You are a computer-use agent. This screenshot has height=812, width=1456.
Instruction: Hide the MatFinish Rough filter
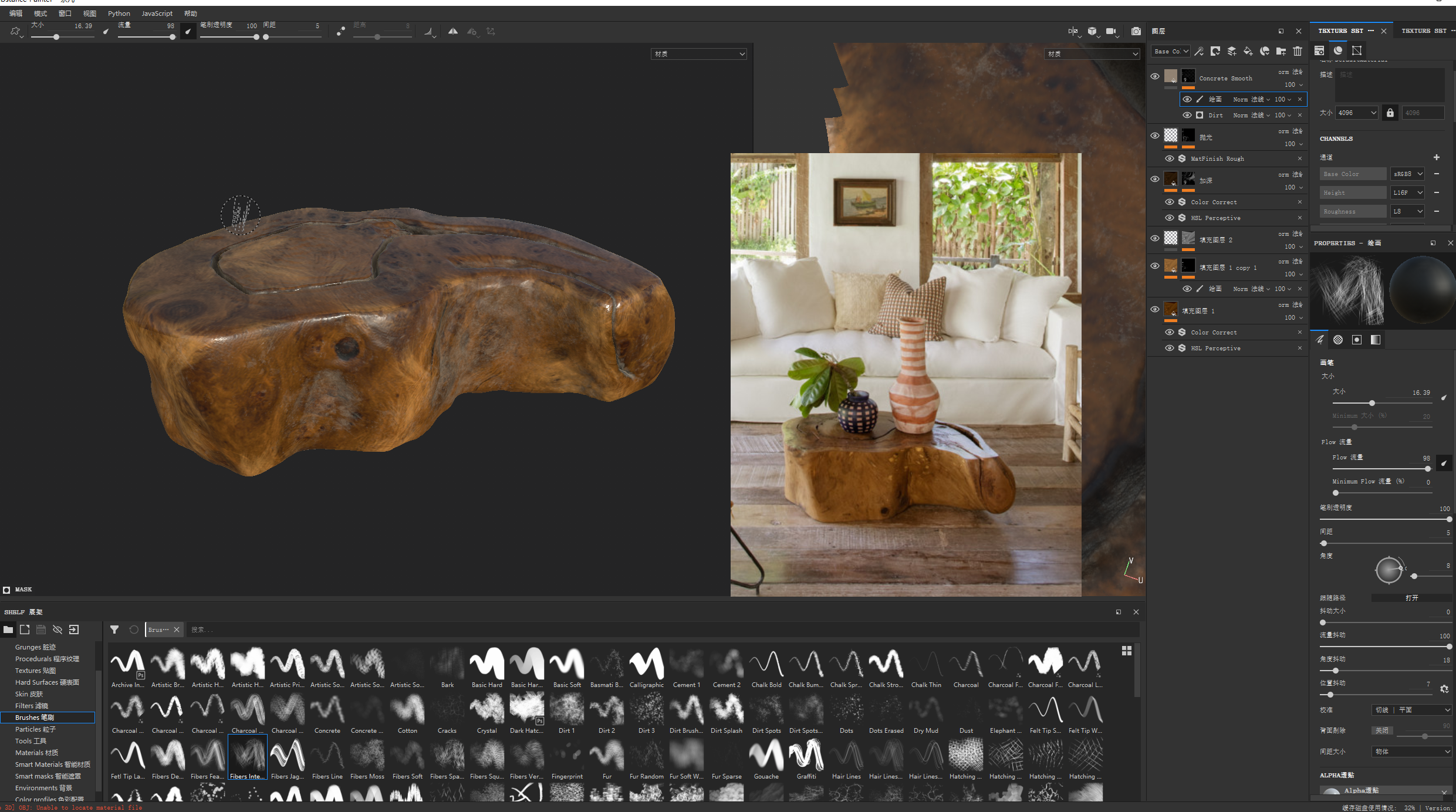(1169, 158)
